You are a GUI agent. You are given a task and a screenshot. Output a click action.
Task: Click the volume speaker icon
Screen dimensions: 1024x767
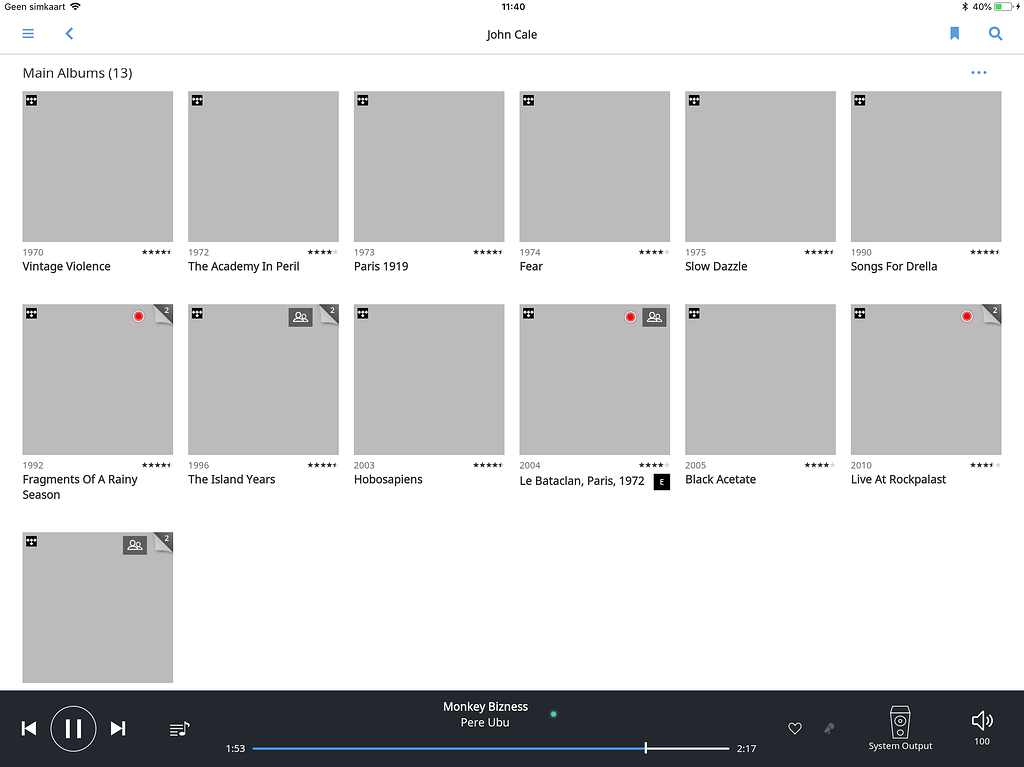(982, 719)
